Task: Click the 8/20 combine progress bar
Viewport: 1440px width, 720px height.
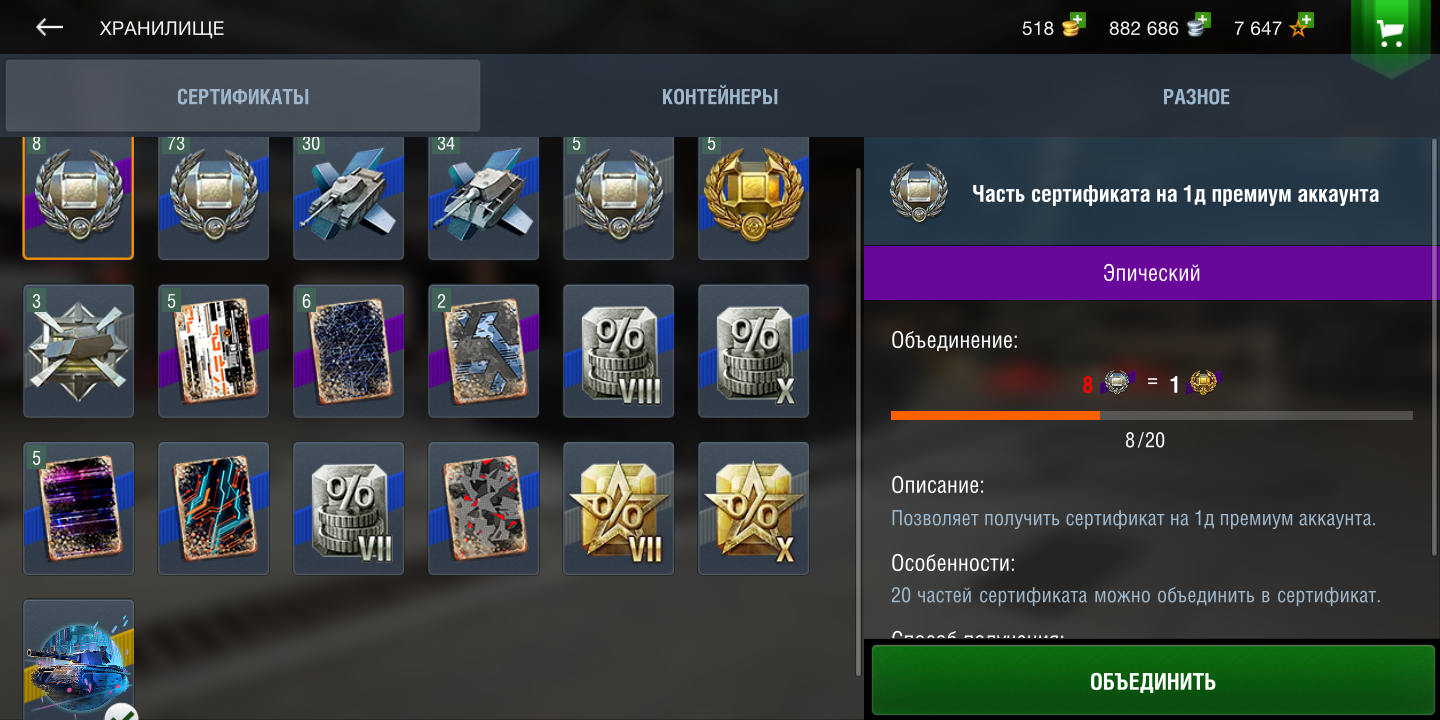Action: [1152, 415]
